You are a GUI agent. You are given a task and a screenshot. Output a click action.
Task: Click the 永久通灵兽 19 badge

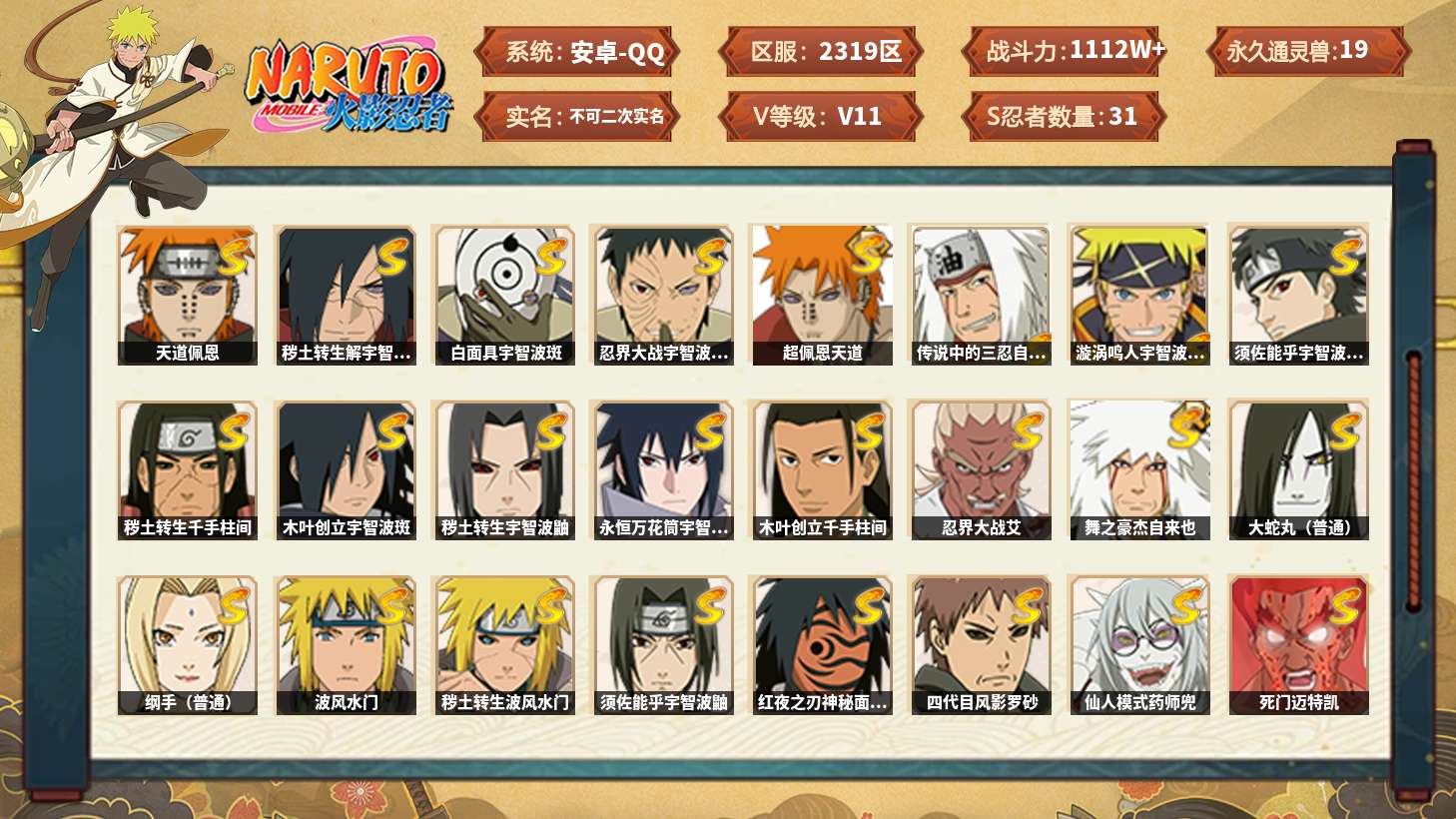point(1307,52)
